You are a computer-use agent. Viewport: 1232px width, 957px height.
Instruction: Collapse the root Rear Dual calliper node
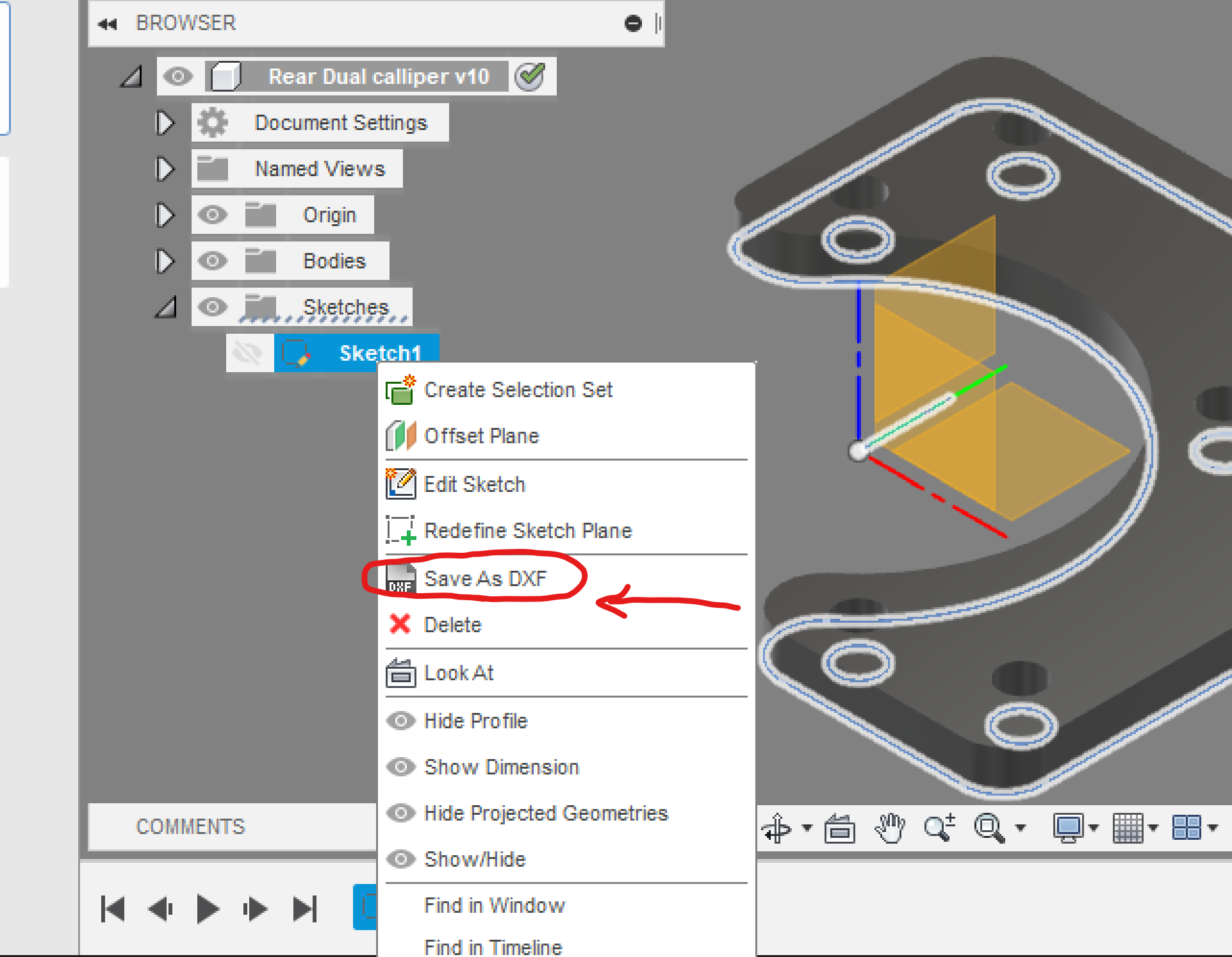point(132,77)
